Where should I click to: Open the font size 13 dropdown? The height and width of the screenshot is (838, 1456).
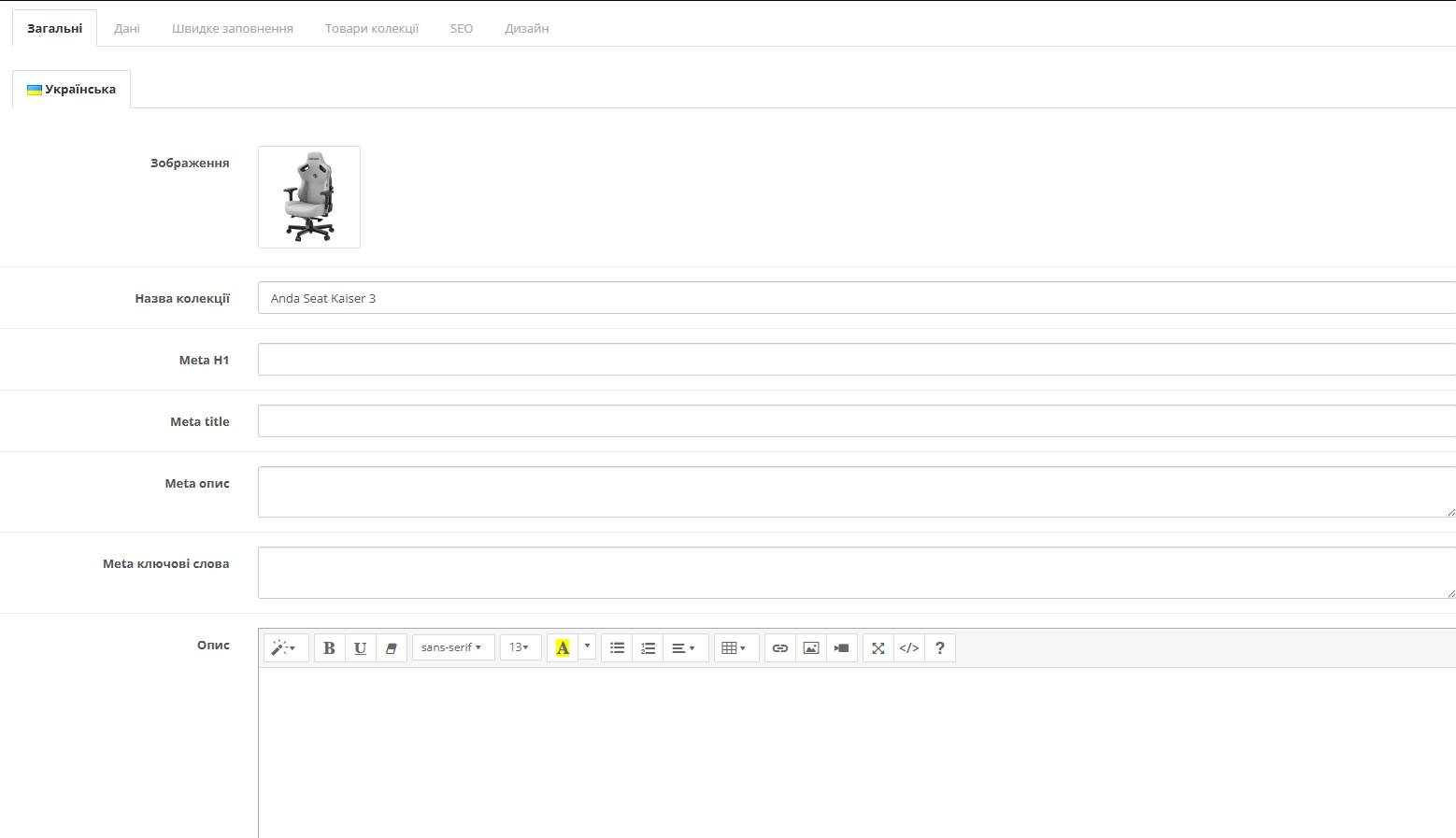tap(521, 647)
